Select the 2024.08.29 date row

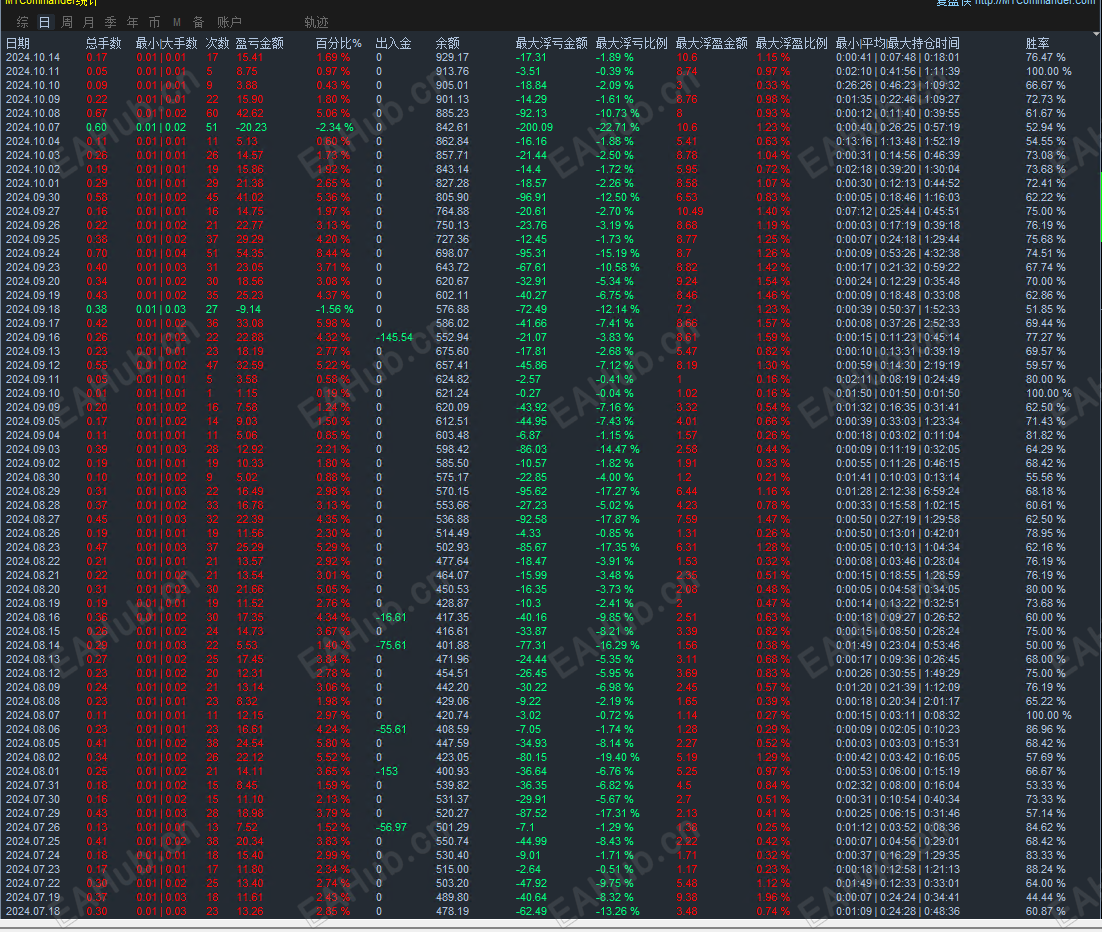coord(32,492)
